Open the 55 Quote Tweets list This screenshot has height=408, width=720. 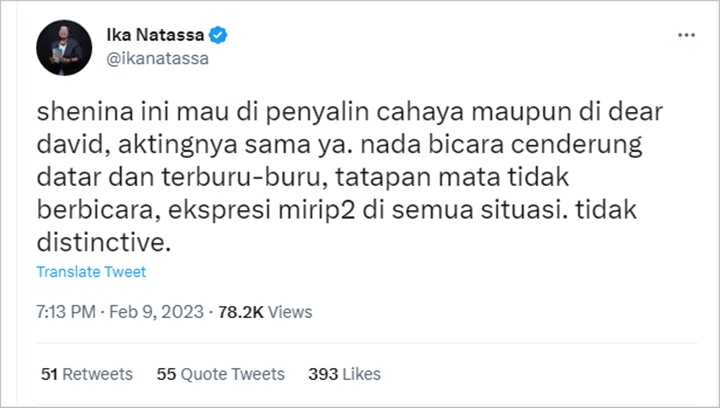[x=220, y=374]
